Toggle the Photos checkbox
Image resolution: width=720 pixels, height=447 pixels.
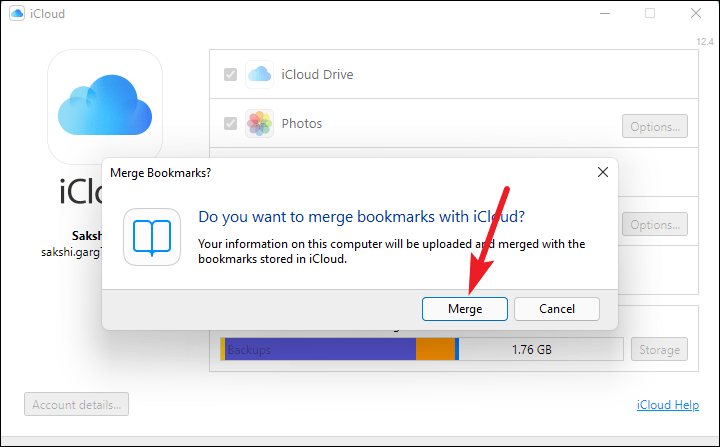pyautogui.click(x=231, y=124)
